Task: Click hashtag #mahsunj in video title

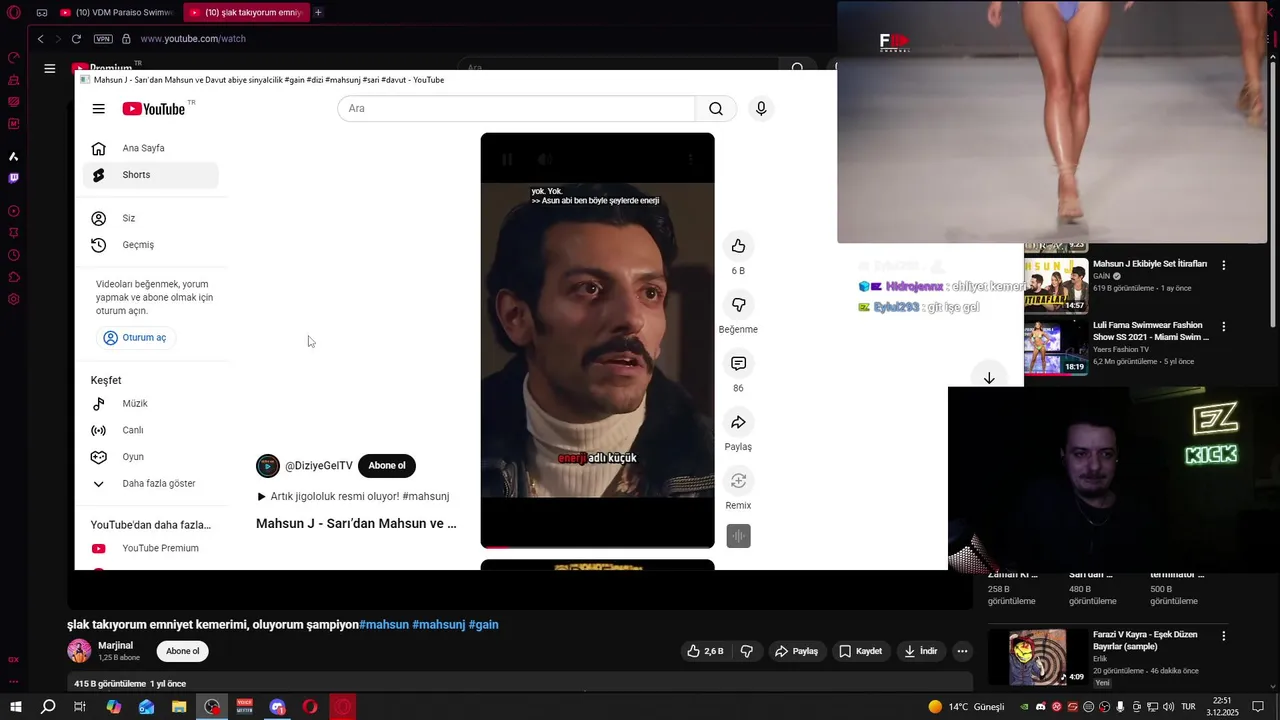Action: tap(439, 624)
